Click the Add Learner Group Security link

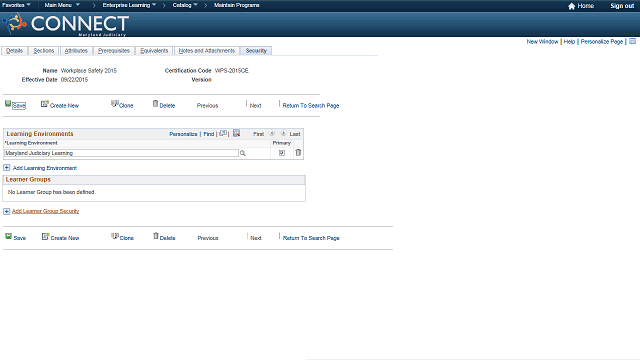46,211
